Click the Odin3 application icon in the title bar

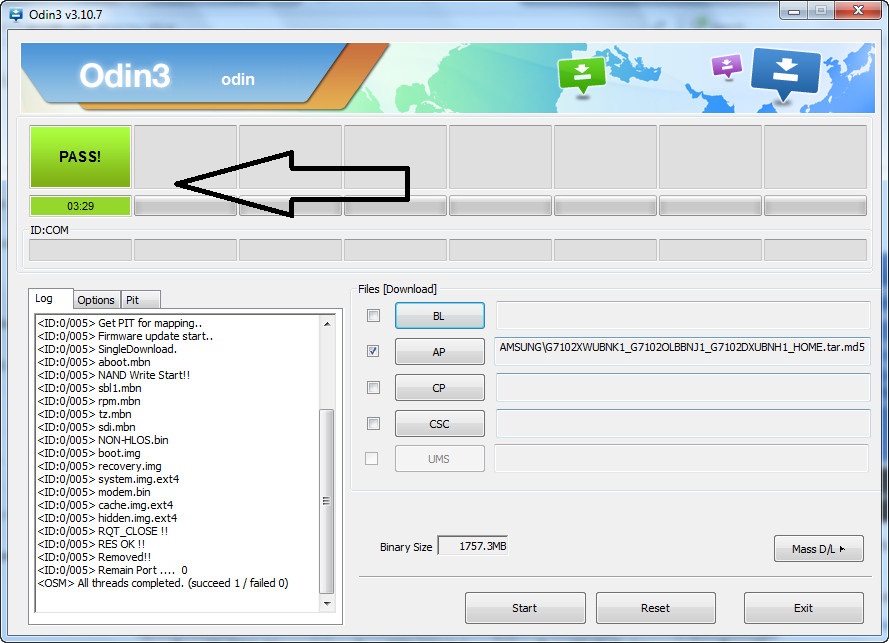14,13
